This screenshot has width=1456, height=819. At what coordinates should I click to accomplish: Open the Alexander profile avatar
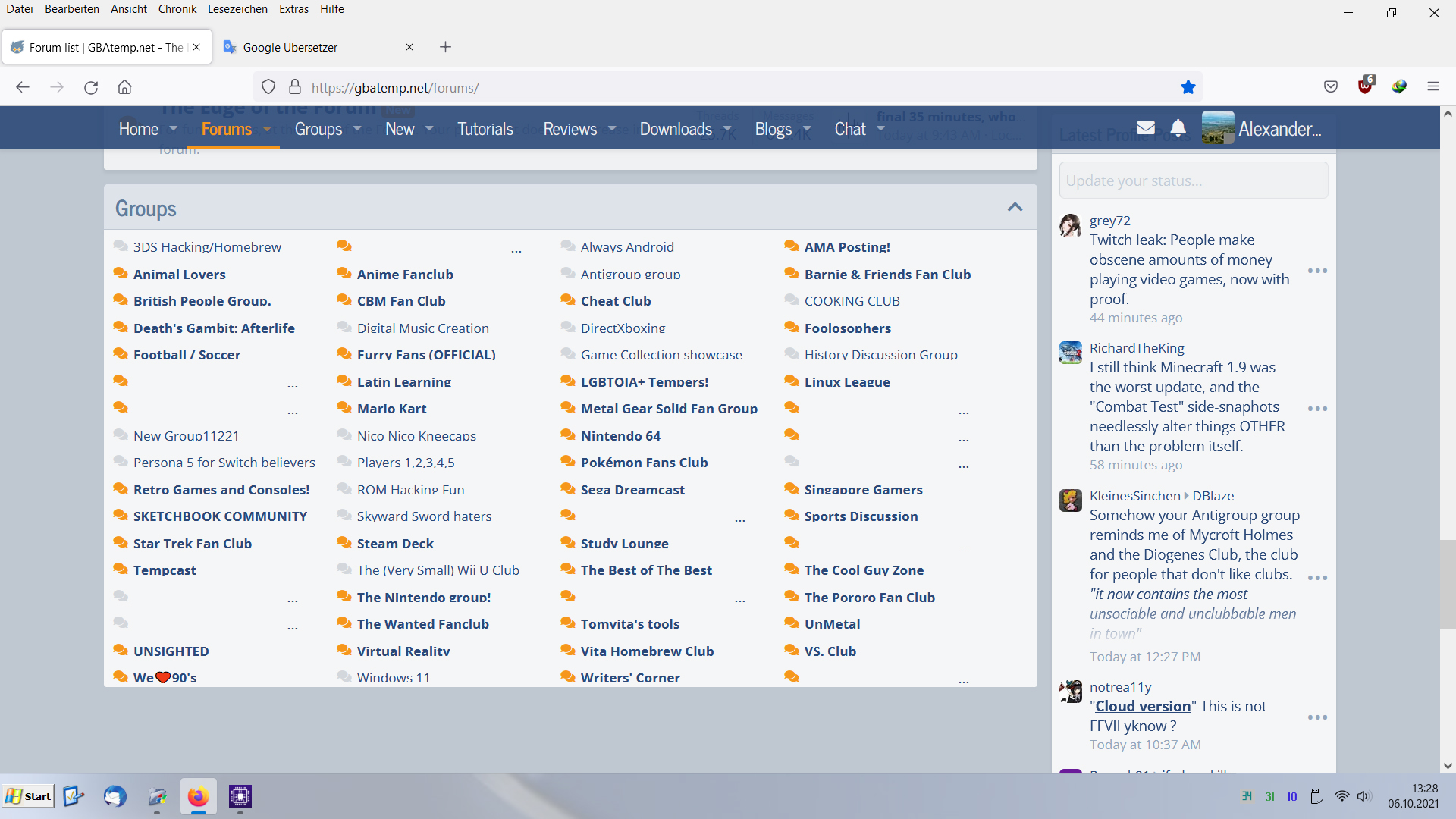coord(1218,127)
